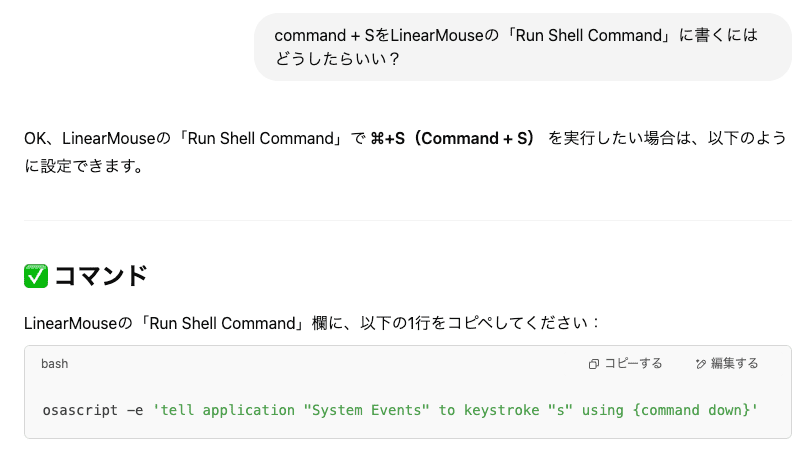Click the copy icon beside コピーする
The height and width of the screenshot is (452, 810).
[x=594, y=364]
